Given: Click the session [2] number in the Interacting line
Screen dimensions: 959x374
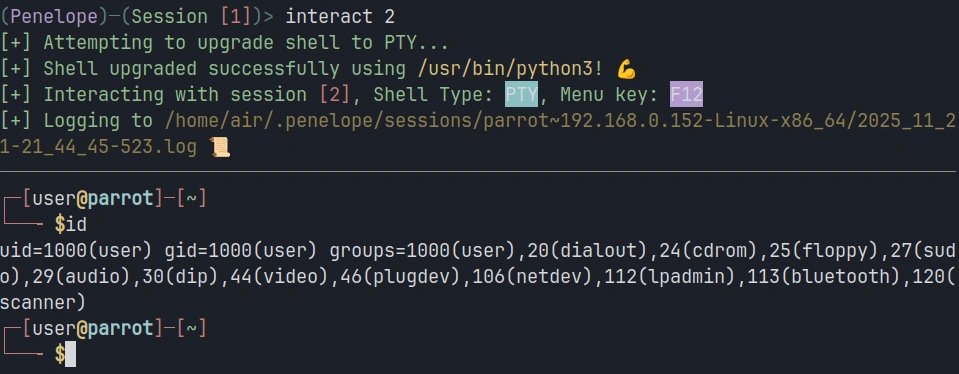Looking at the screenshot, I should 335,95.
